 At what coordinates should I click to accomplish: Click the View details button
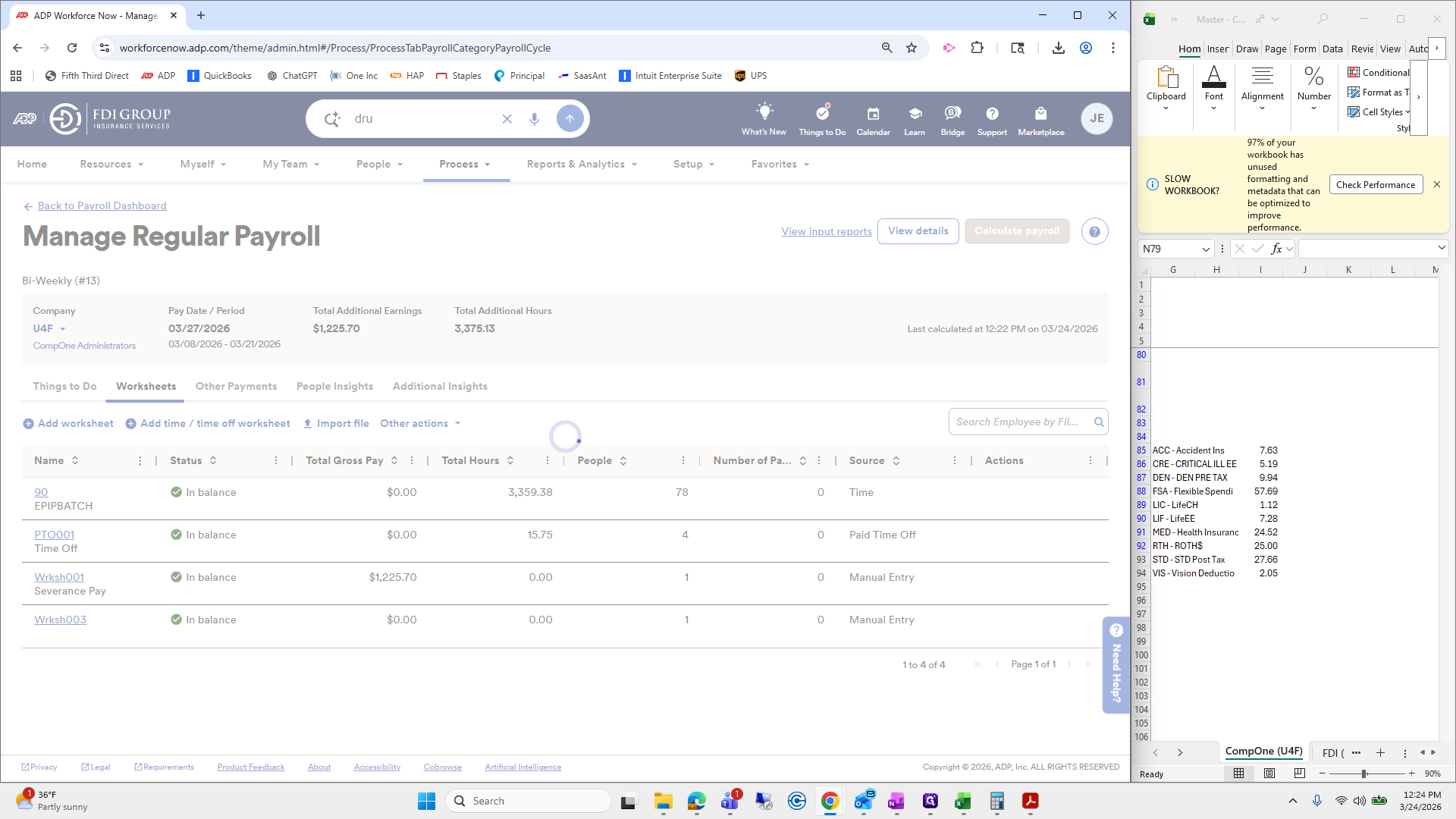click(x=918, y=231)
